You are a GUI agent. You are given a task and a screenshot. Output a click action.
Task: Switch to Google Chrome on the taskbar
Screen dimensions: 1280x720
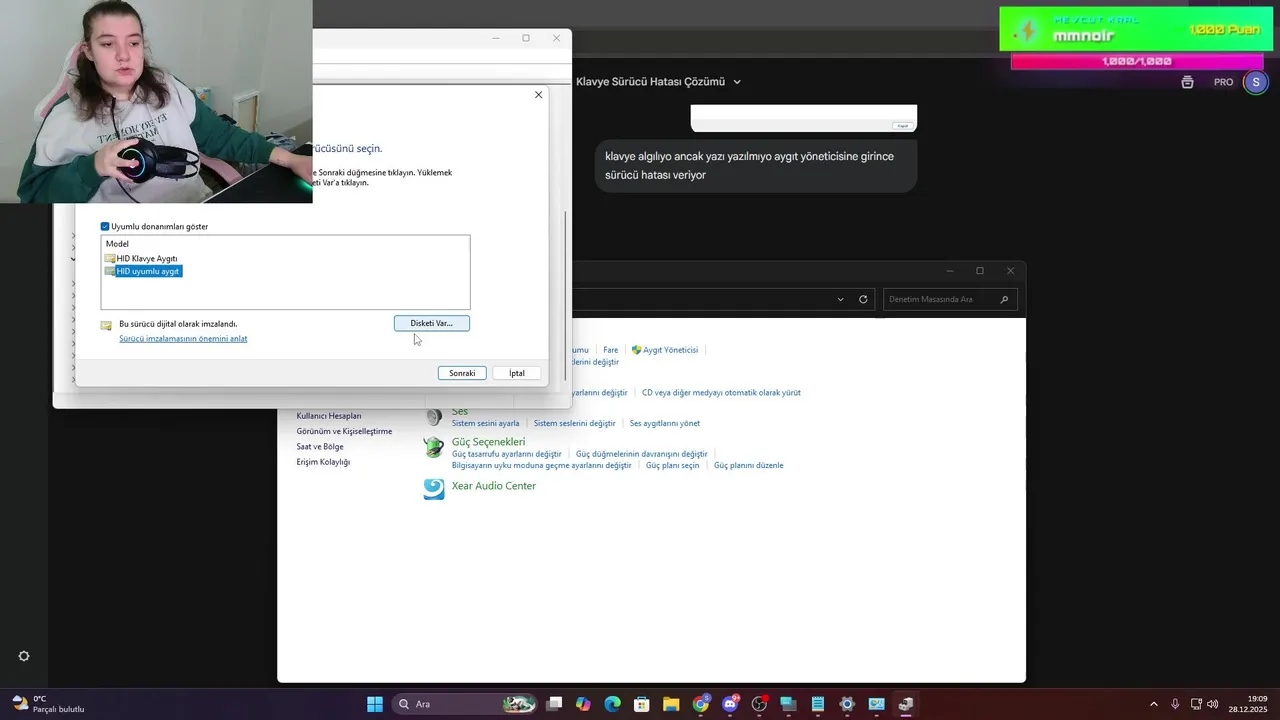[701, 704]
